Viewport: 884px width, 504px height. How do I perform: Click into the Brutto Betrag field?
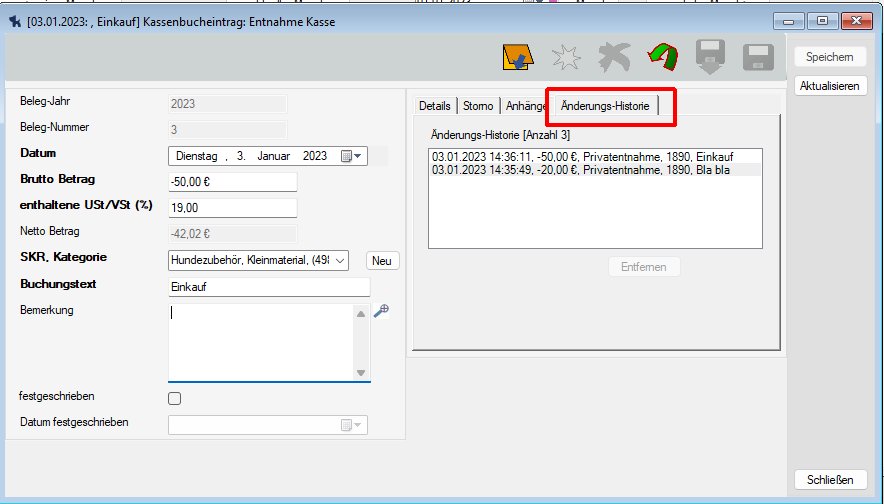(x=232, y=182)
